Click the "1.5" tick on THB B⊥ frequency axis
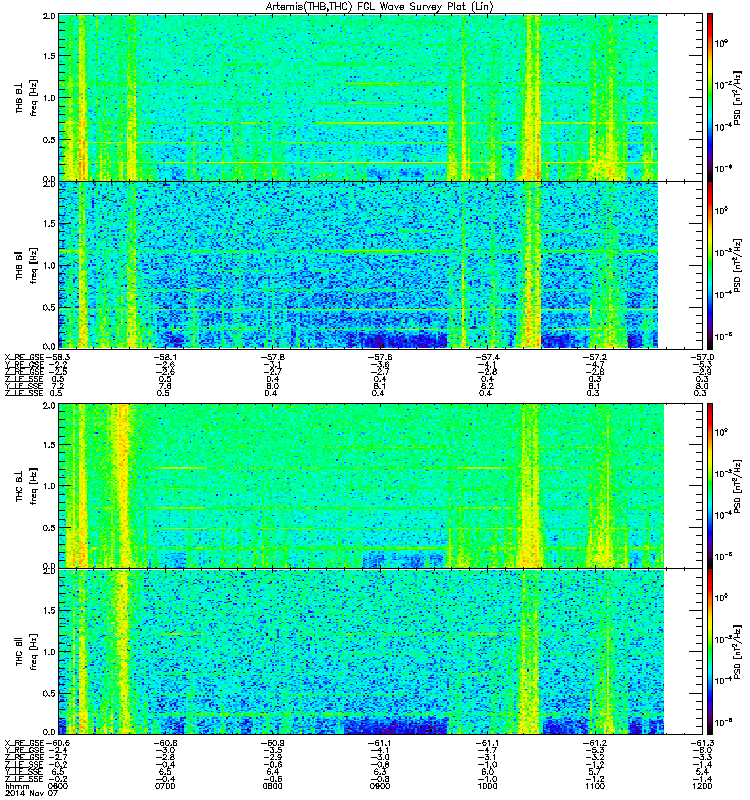Screen dimensions: 750x800 tap(49, 56)
